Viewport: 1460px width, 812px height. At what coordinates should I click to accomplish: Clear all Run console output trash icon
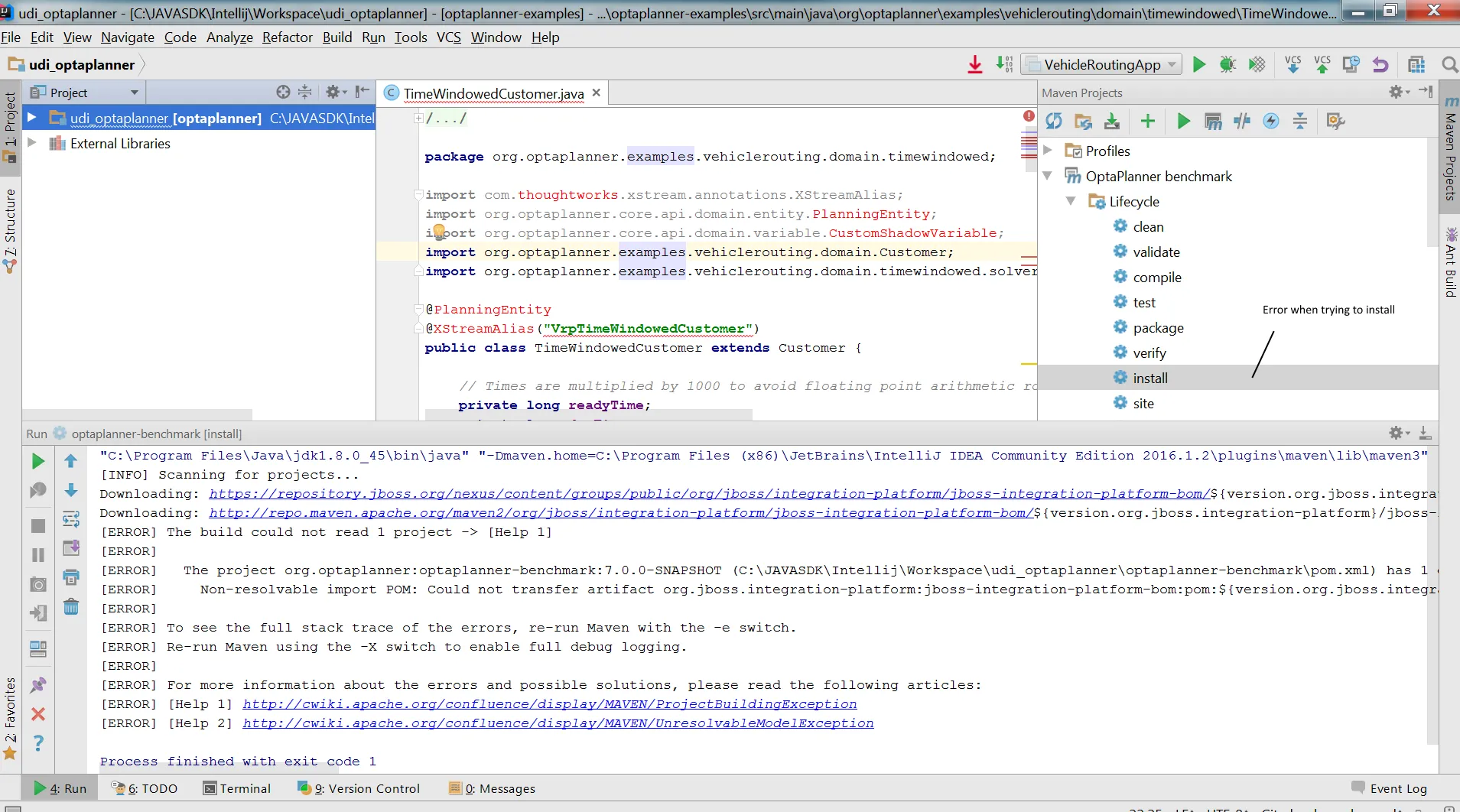[71, 606]
